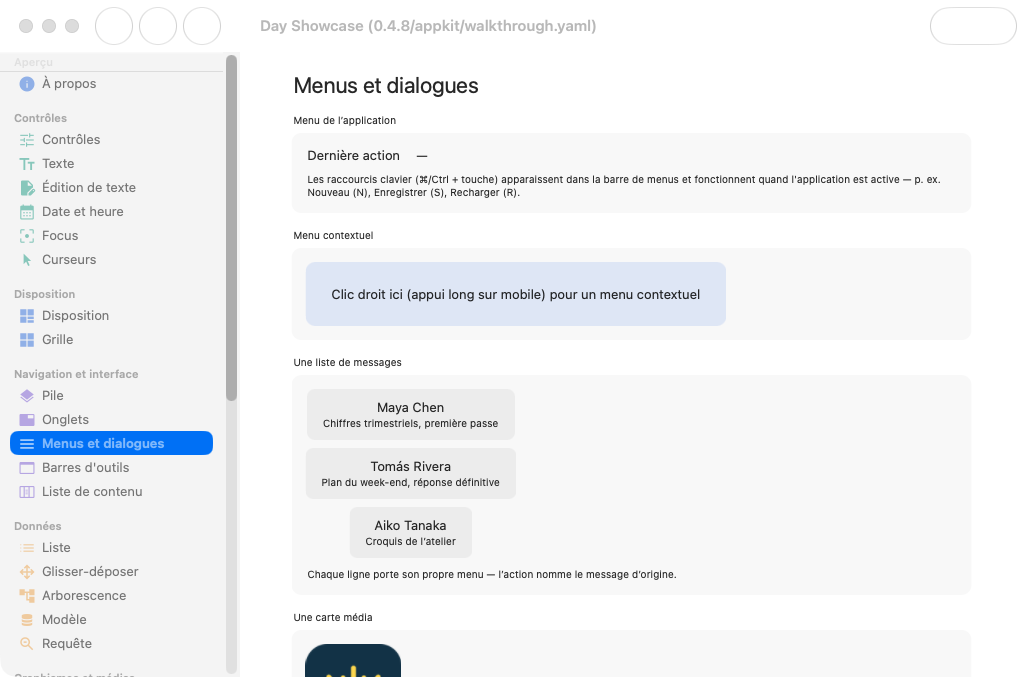The height and width of the screenshot is (677, 1024).
Task: Click the Une carte média label
Action: (x=333, y=618)
